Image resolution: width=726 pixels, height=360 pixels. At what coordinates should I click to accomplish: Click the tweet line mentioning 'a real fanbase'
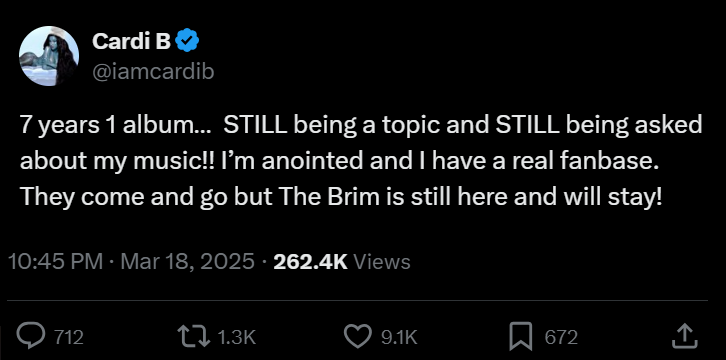tap(339, 161)
